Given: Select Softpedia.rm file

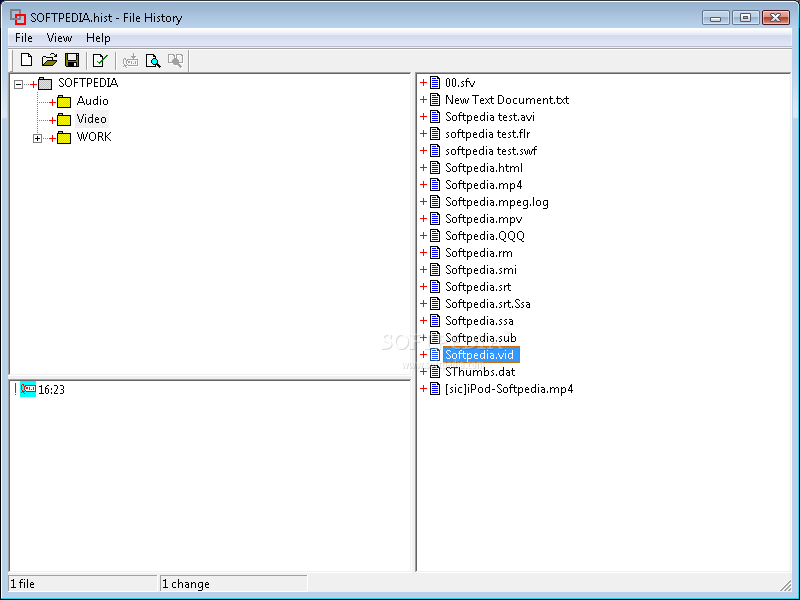Looking at the screenshot, I should tap(479, 253).
